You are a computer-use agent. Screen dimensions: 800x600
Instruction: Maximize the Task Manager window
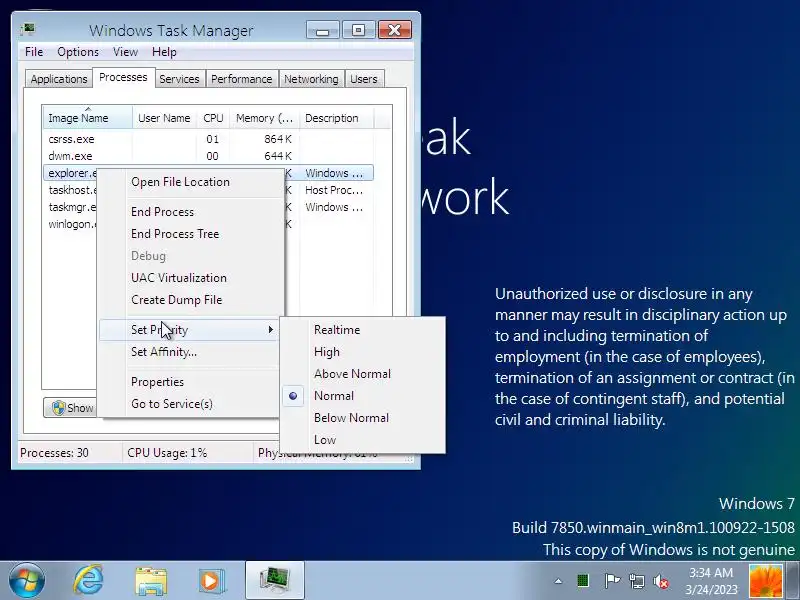(x=358, y=30)
